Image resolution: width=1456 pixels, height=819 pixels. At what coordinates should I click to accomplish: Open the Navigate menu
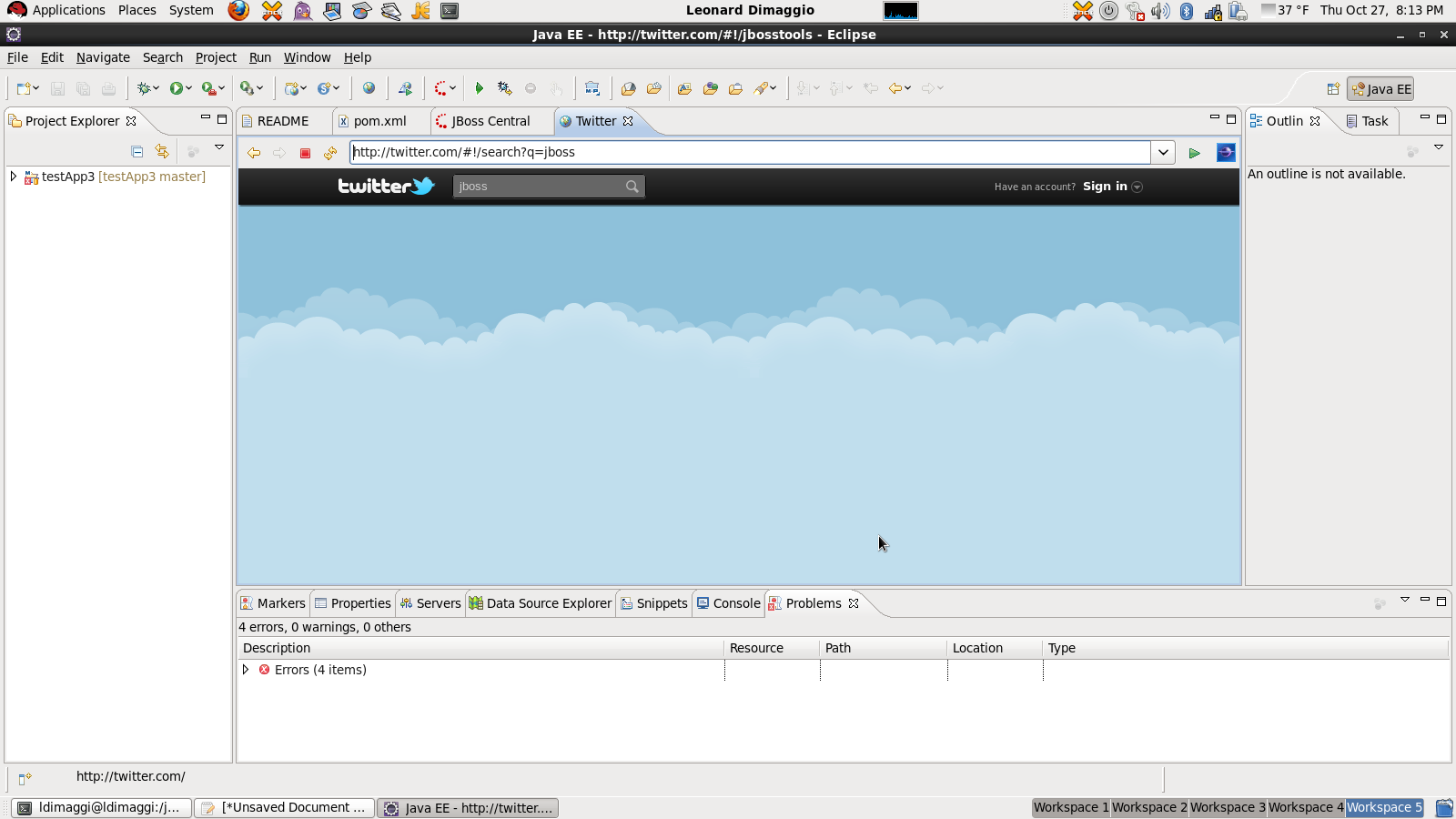pyautogui.click(x=103, y=57)
